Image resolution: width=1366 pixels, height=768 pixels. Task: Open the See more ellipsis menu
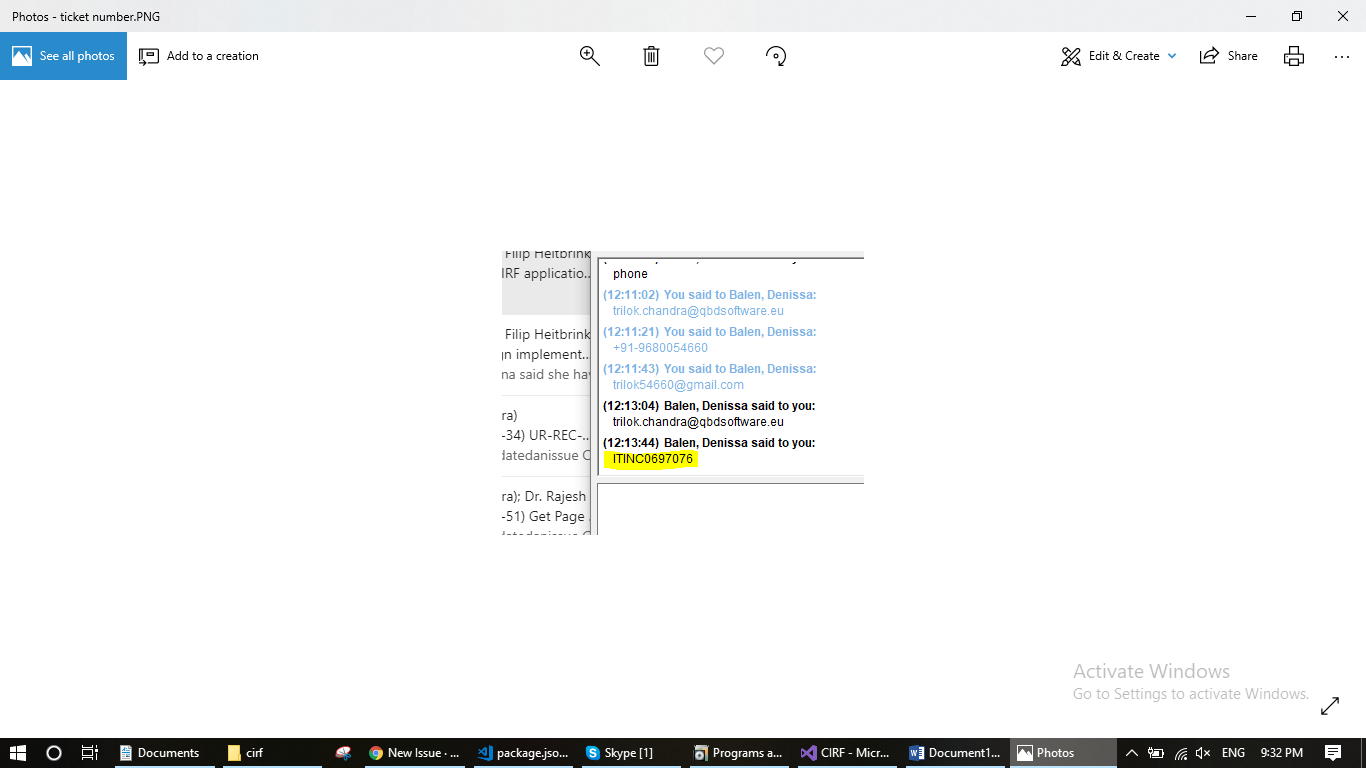(1341, 56)
